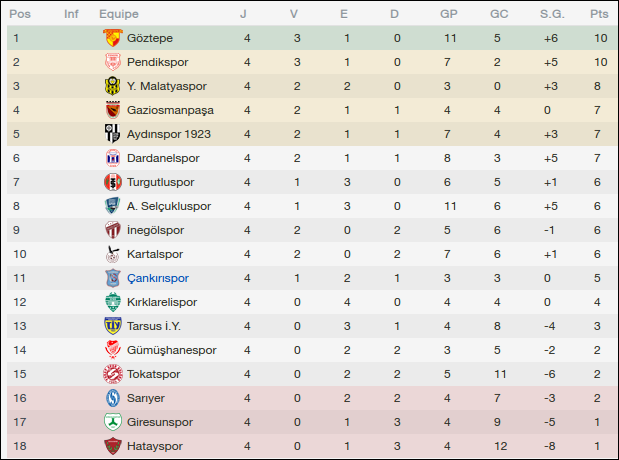Click the Y. Malatyaspor club crest
Screen dimensions: 619x460
[112, 86]
